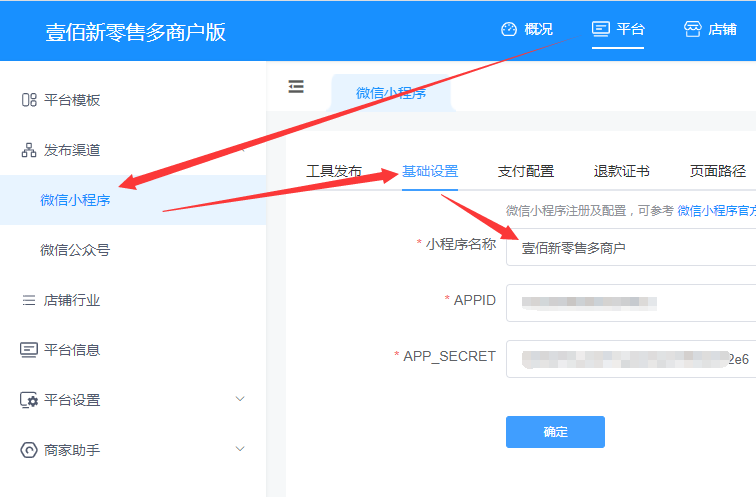Select 微信小程序 in the sidebar

tap(133, 200)
